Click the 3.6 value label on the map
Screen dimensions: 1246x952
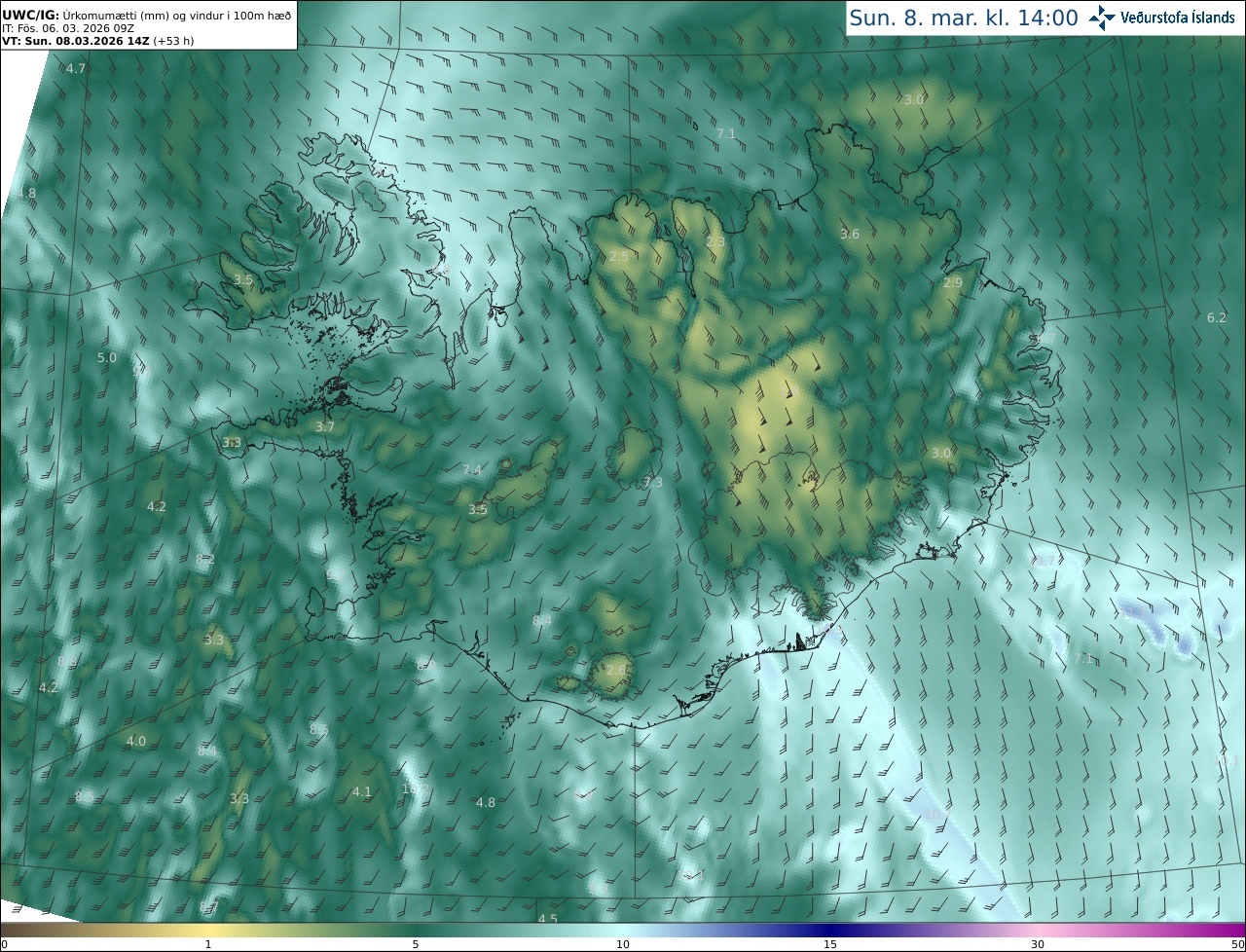[x=850, y=235]
